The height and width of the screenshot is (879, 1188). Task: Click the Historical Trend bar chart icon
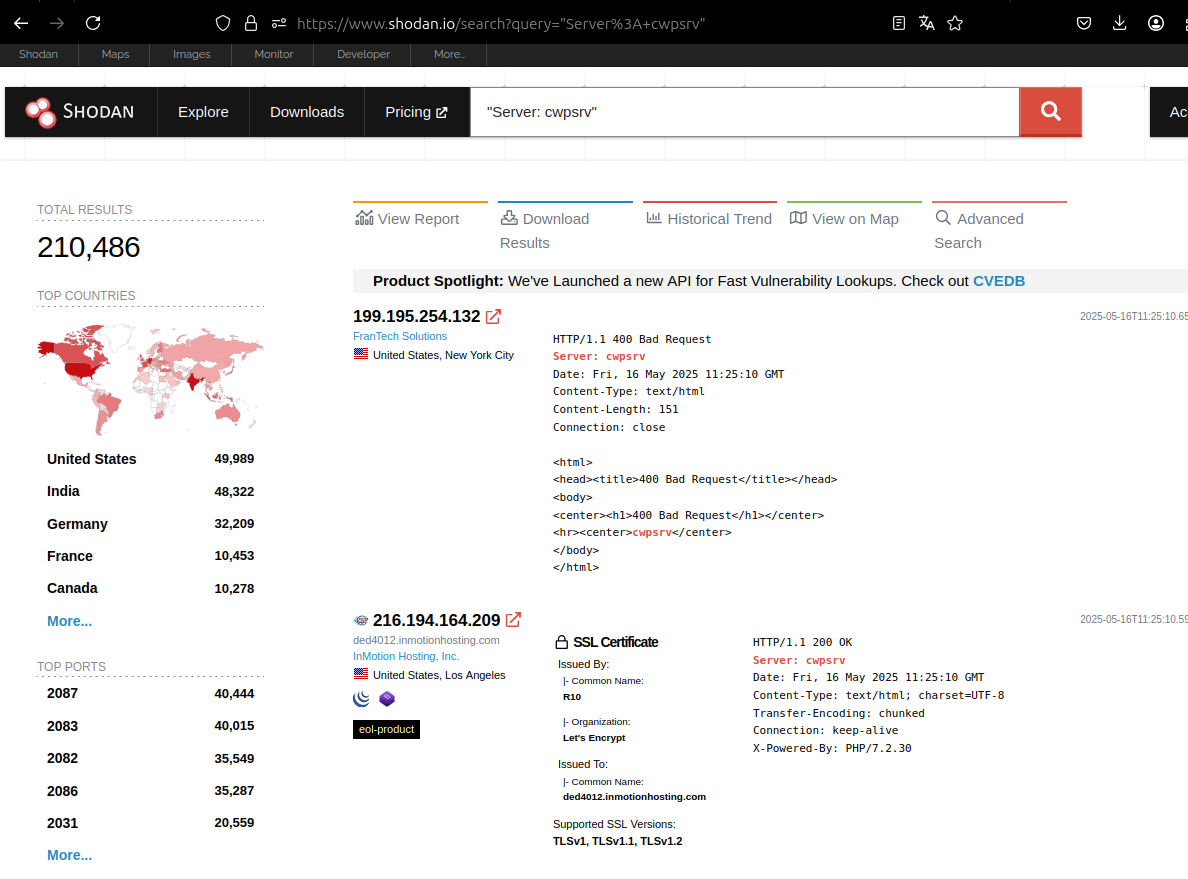pyautogui.click(x=654, y=218)
